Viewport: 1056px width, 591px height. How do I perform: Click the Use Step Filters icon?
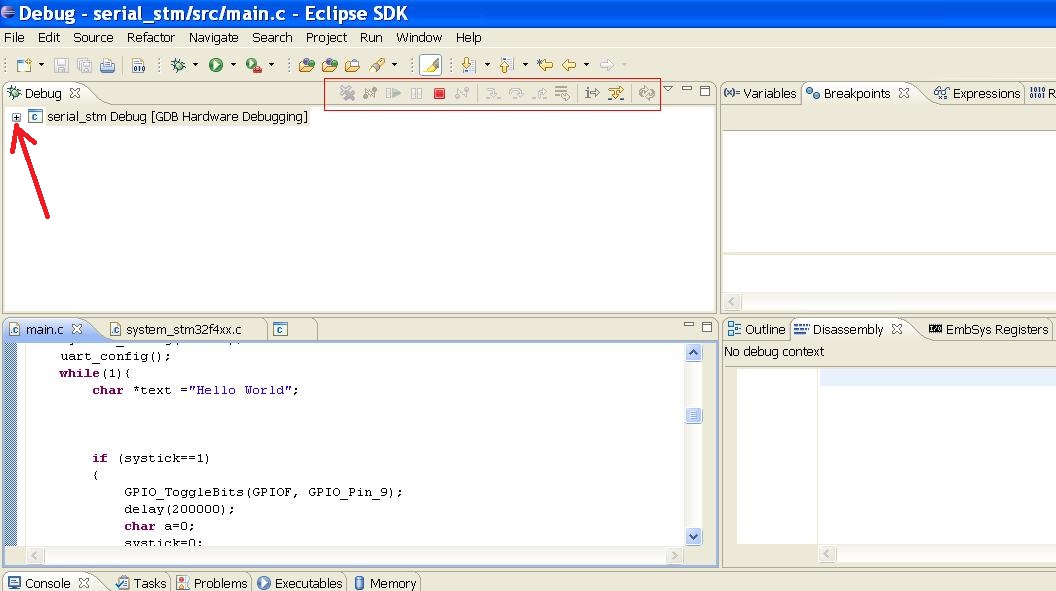tap(616, 93)
